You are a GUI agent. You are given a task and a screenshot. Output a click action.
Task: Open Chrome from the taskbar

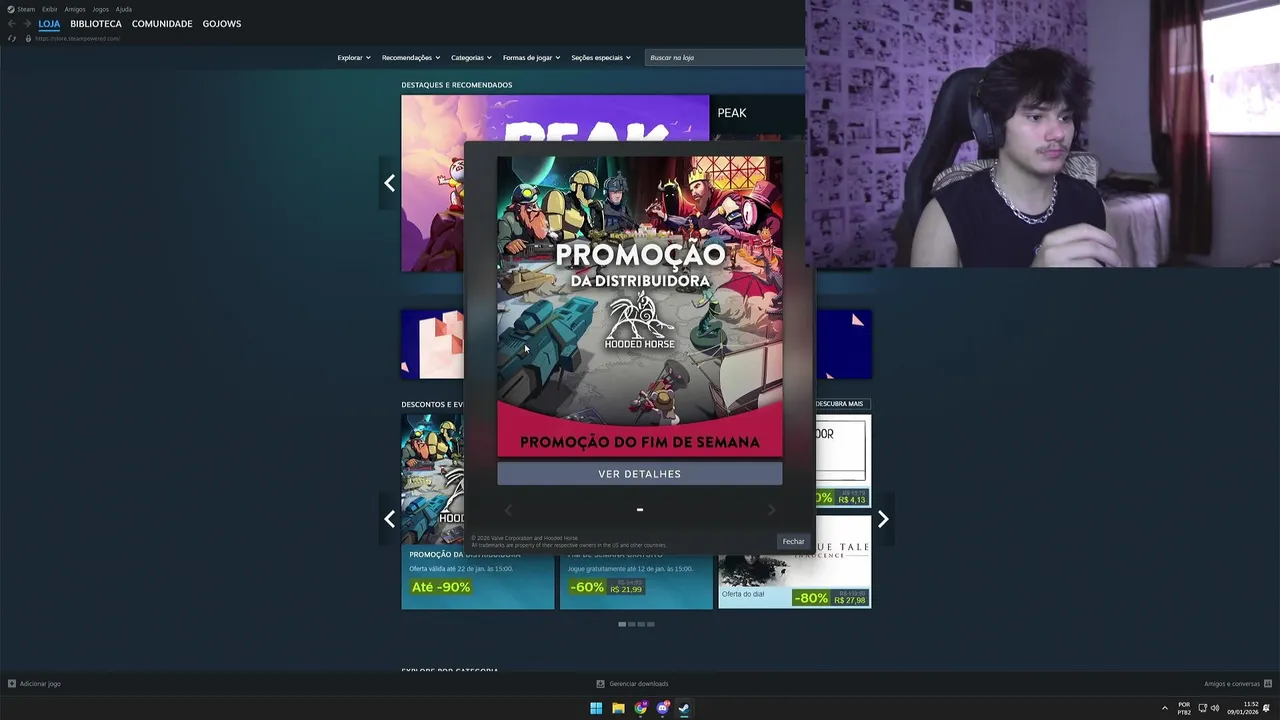640,708
